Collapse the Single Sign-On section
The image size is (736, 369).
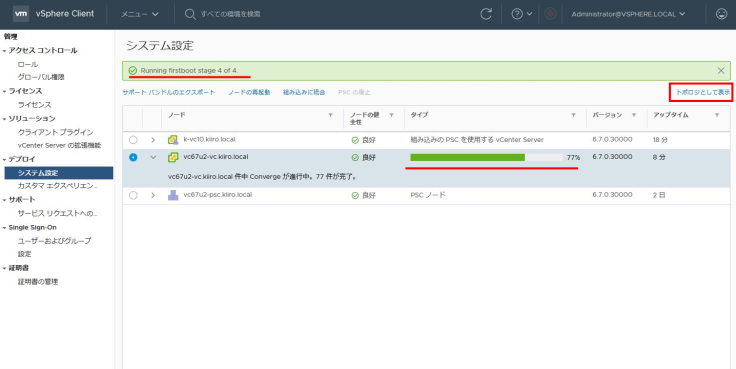4,228
